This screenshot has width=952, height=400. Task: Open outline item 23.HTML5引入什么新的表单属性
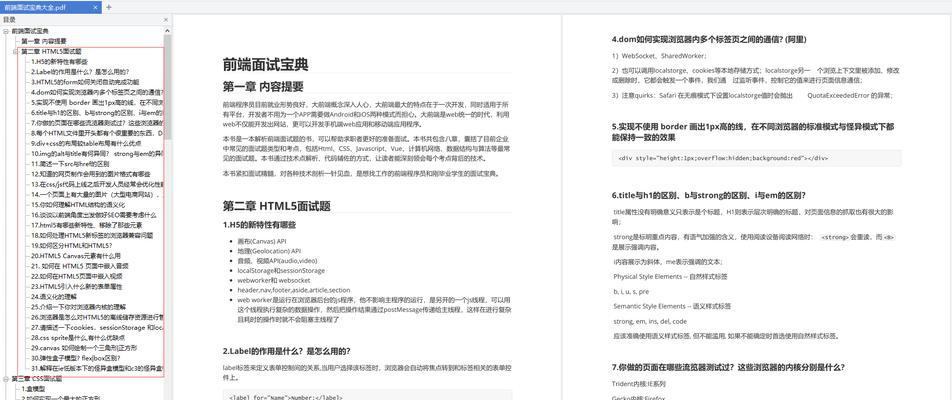coord(77,286)
